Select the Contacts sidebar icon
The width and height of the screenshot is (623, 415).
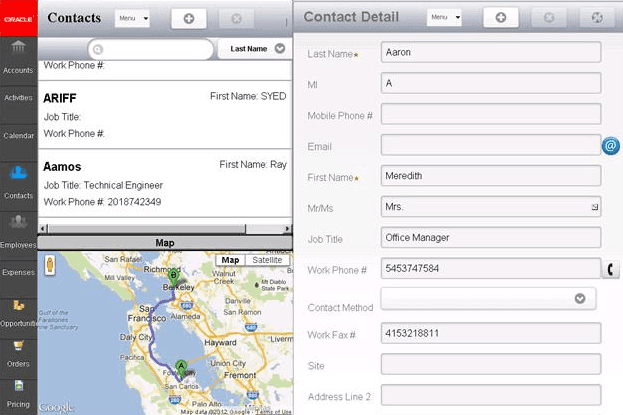point(18,173)
